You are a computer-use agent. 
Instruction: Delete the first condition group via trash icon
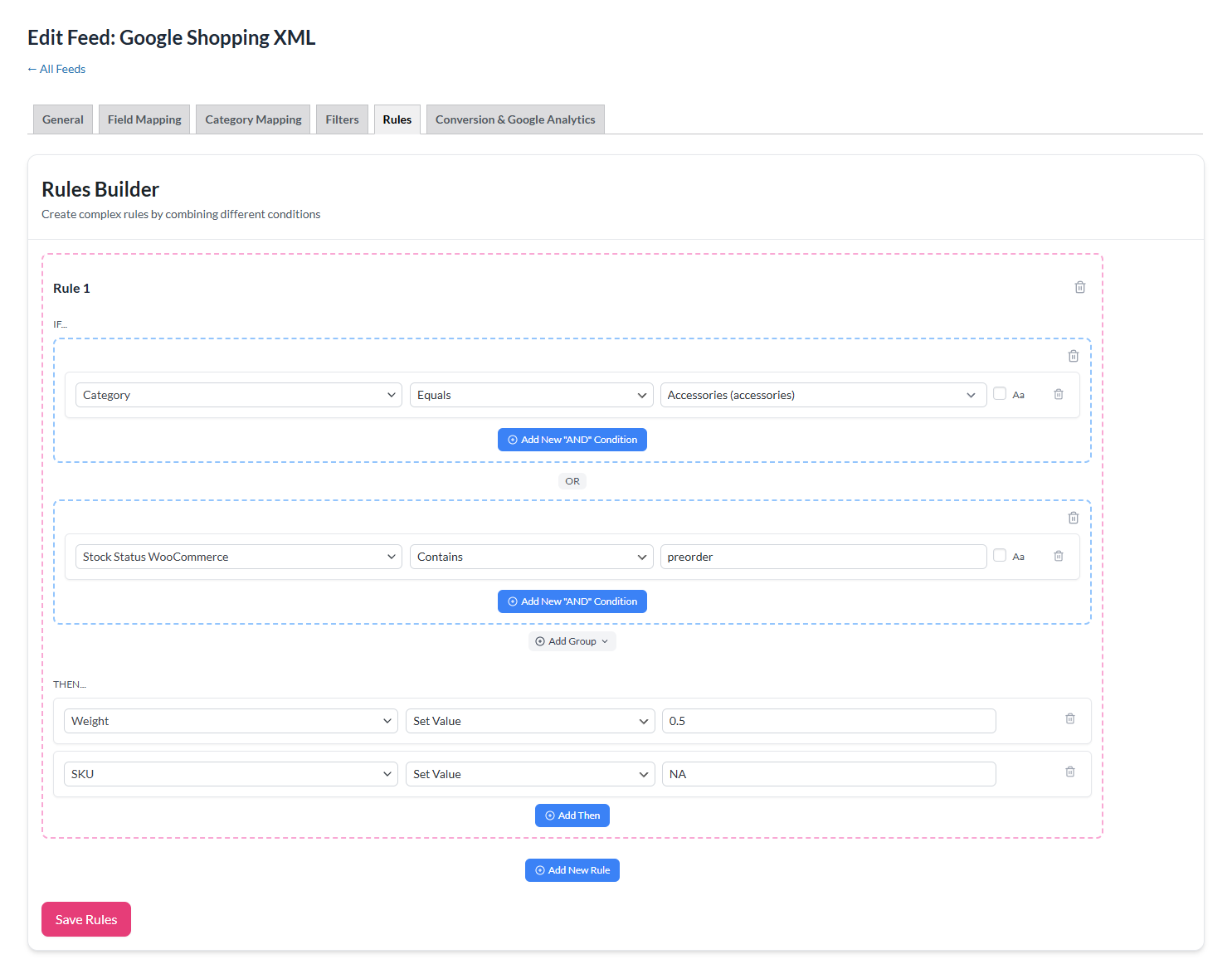click(1073, 356)
